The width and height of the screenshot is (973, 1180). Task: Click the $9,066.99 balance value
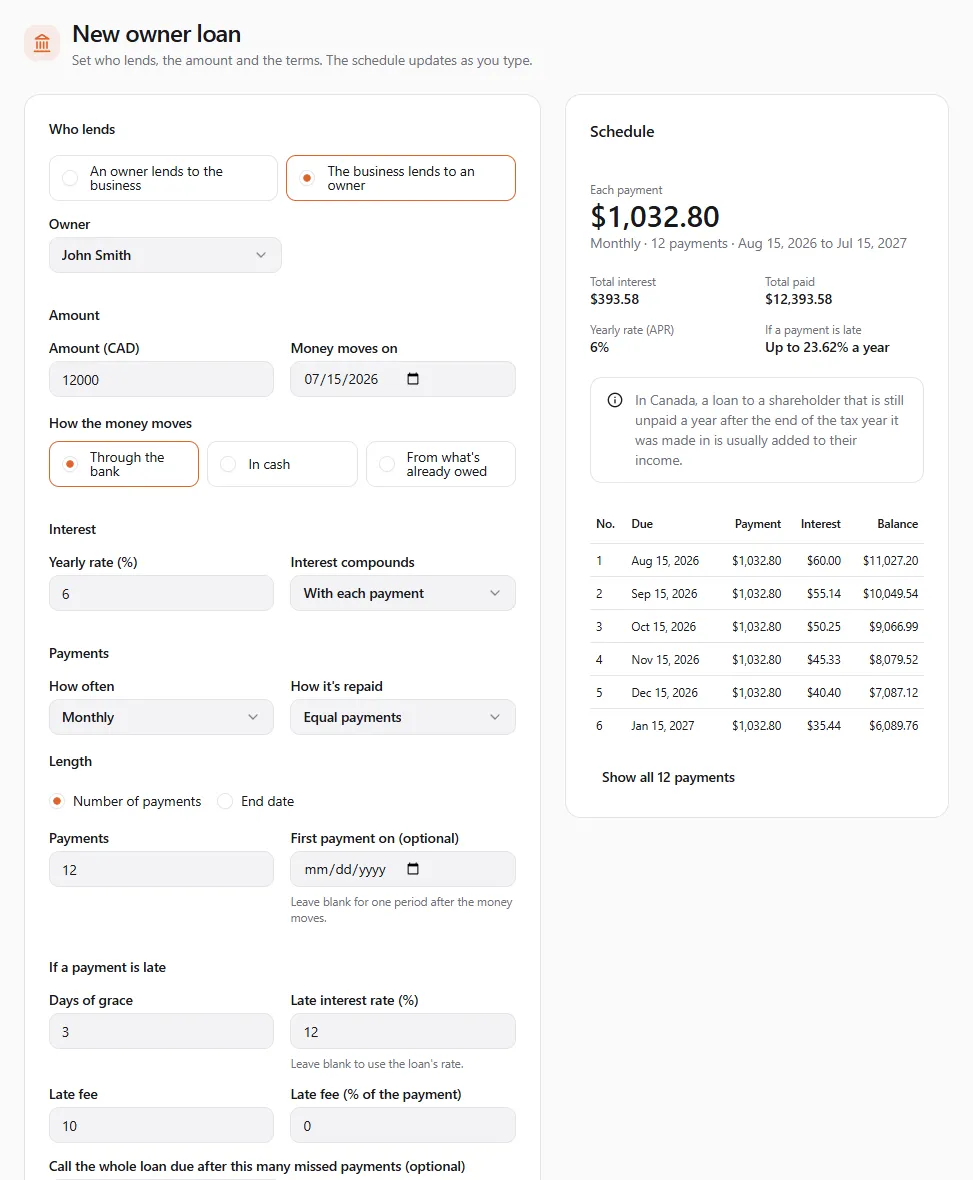[893, 627]
